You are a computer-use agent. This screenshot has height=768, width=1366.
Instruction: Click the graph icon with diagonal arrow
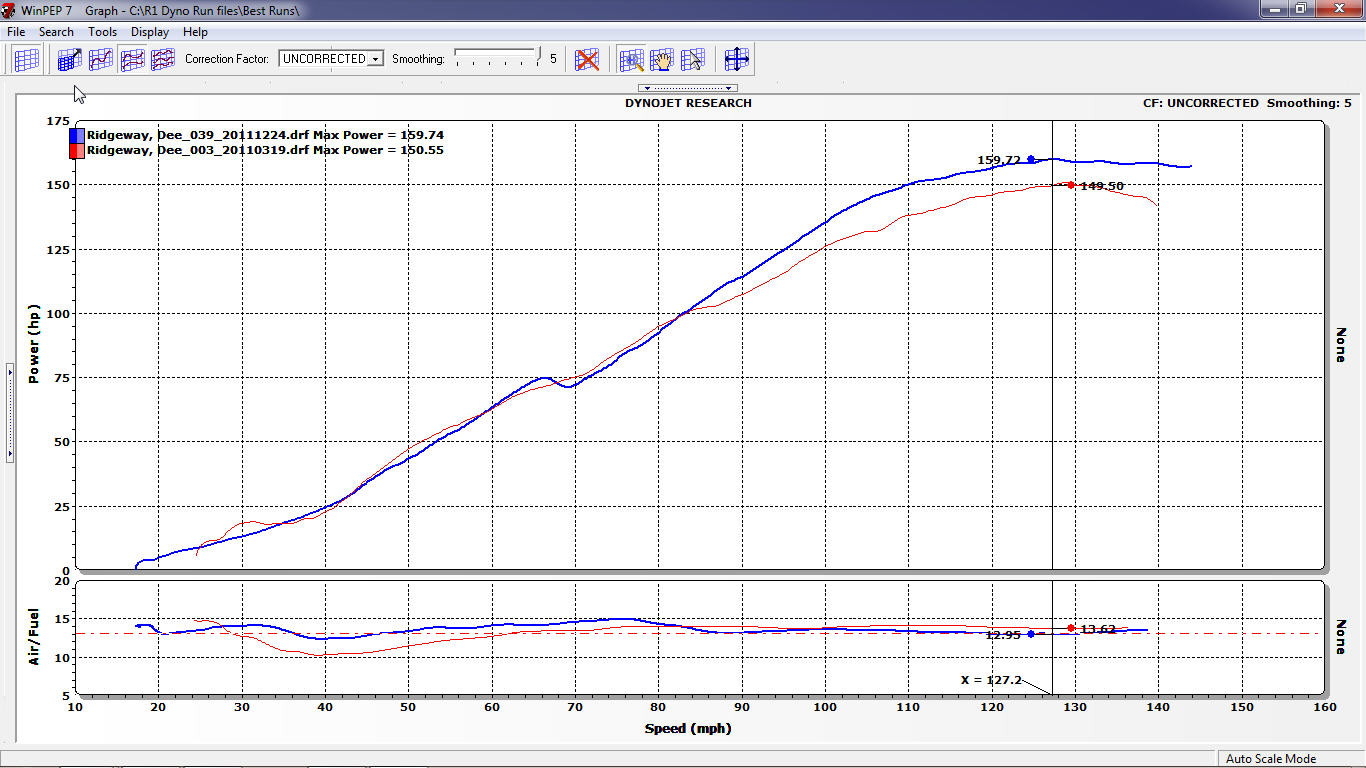coord(69,59)
